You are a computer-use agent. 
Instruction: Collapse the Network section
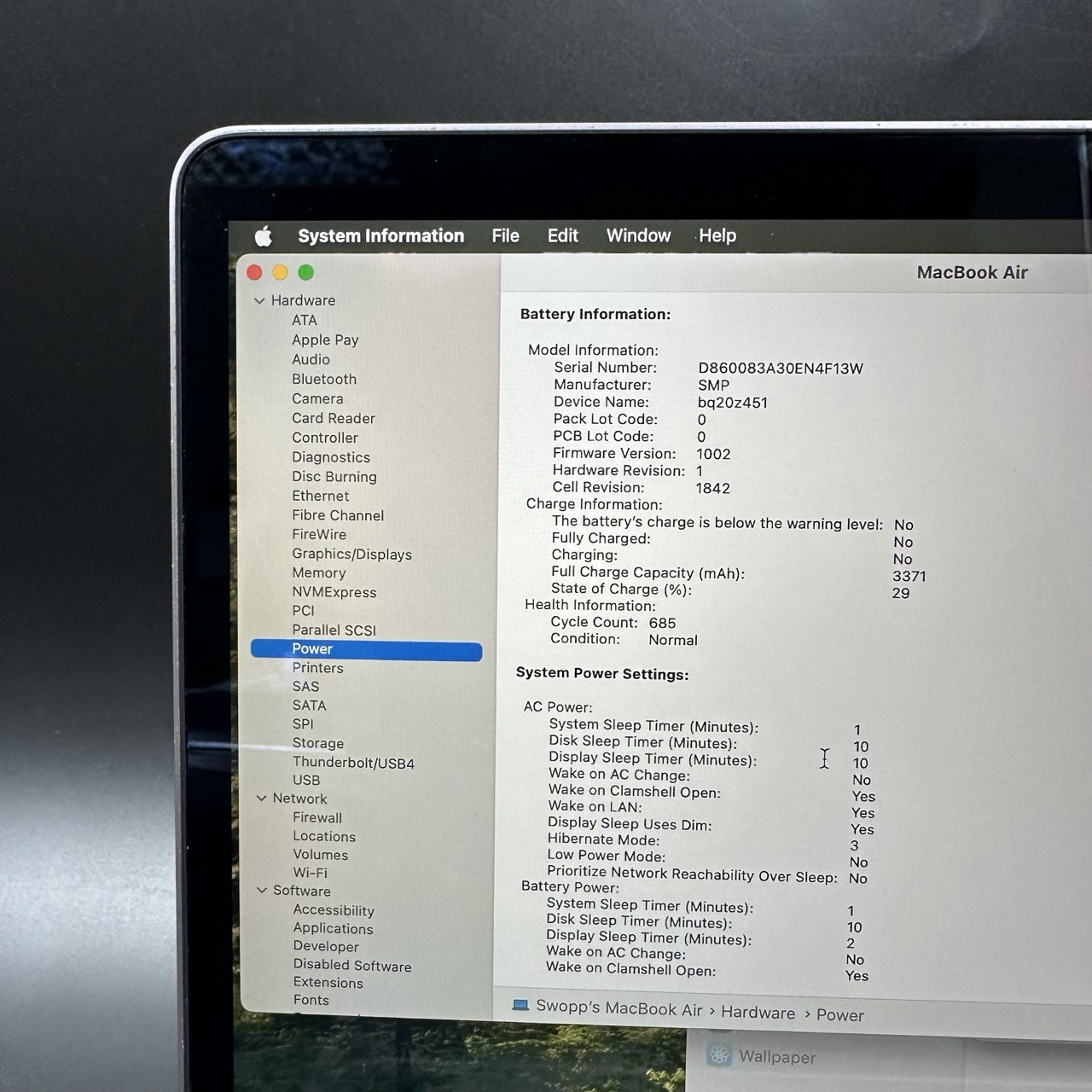[x=261, y=799]
